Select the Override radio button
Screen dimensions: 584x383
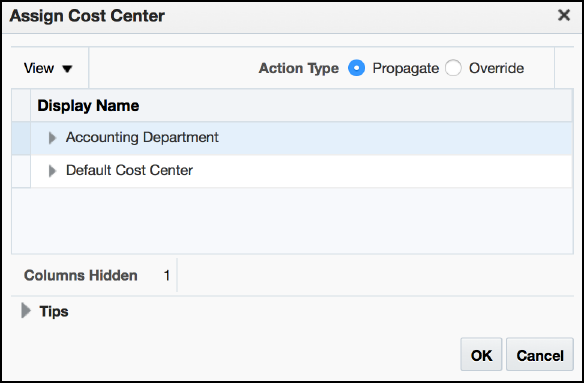click(453, 68)
